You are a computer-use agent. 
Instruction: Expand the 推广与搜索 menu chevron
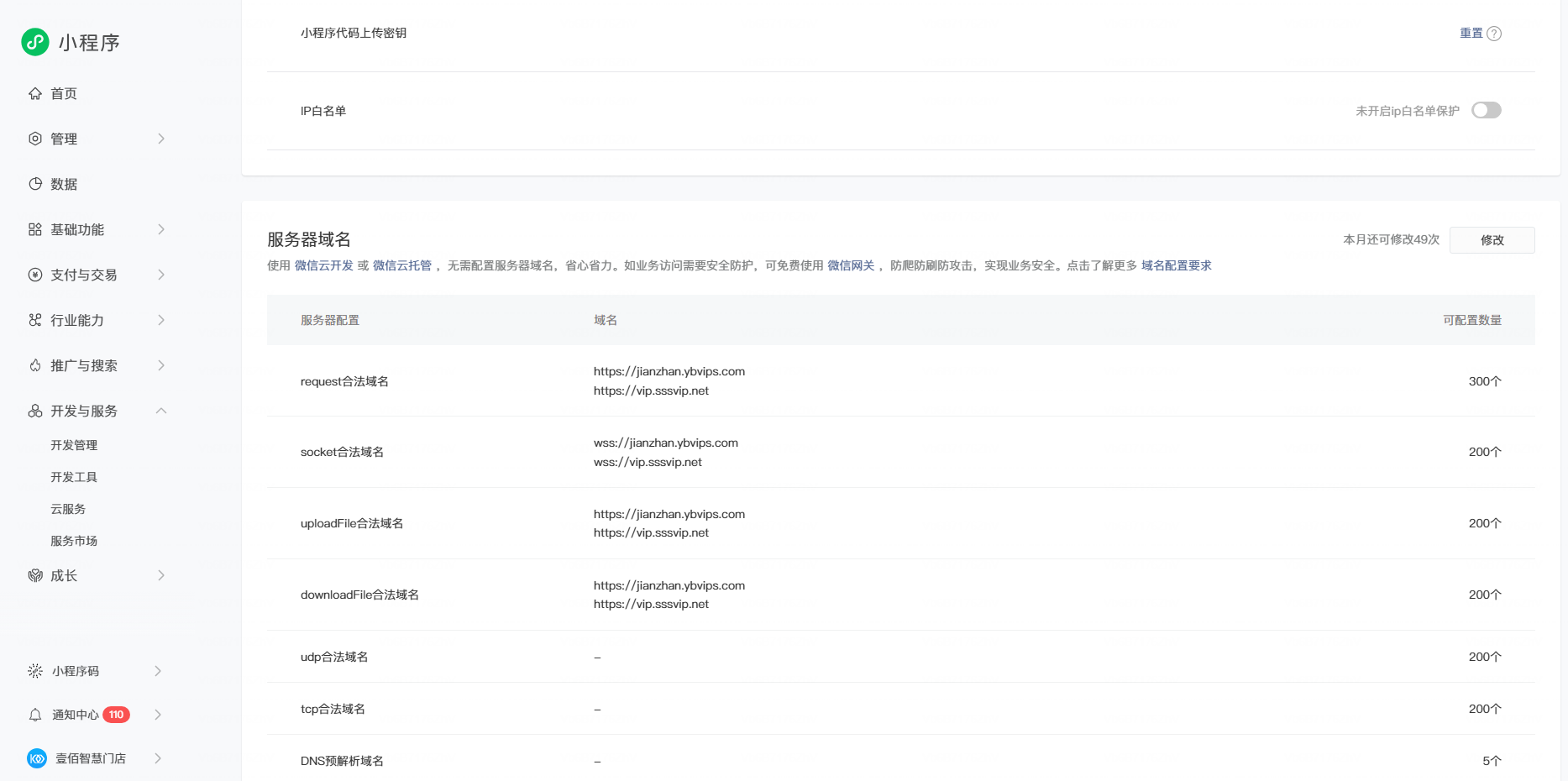click(161, 365)
